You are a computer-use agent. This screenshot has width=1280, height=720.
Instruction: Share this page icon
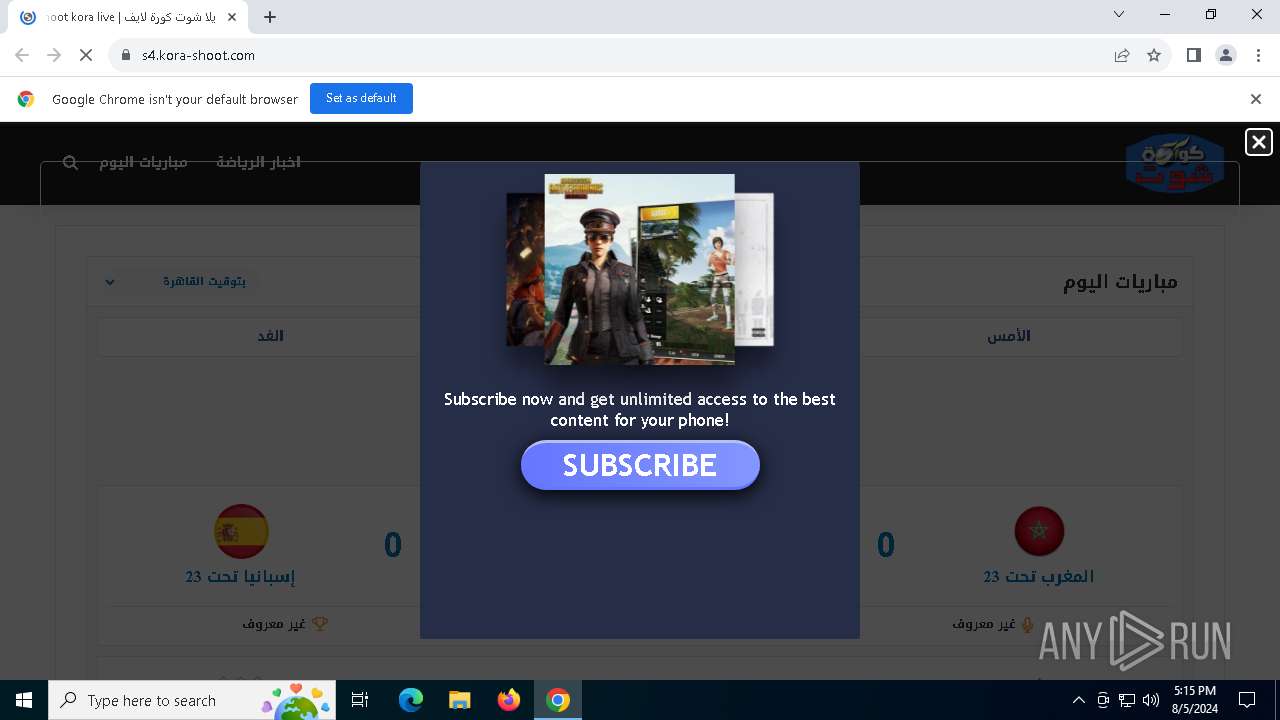(1122, 55)
